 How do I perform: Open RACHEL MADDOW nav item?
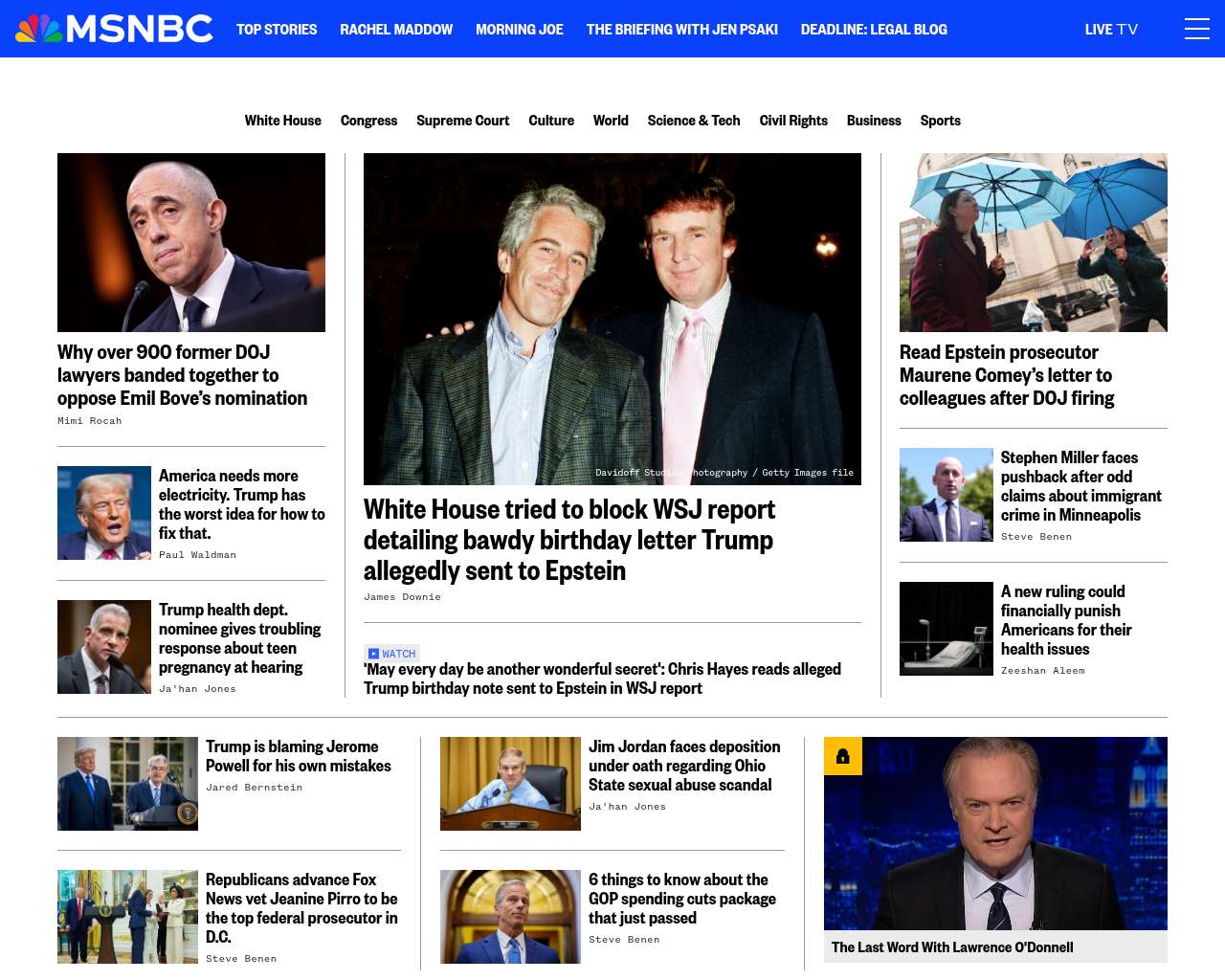(x=396, y=30)
